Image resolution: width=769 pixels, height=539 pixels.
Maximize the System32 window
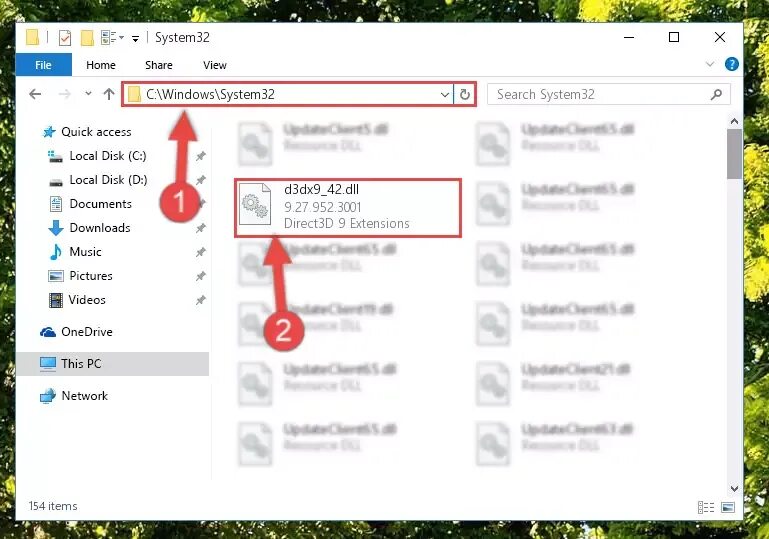[x=674, y=37]
